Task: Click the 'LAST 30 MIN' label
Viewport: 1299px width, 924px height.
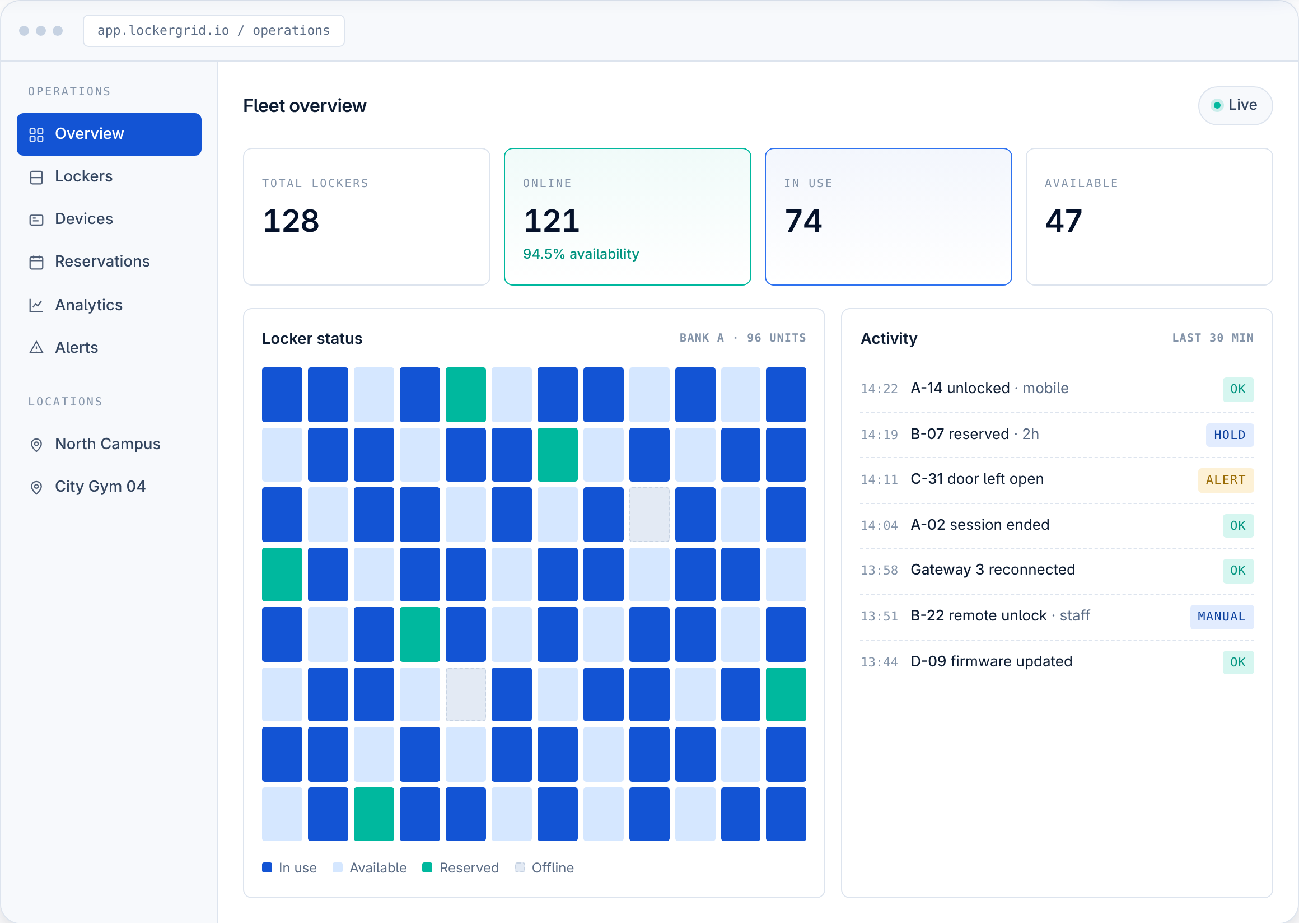Action: (1213, 338)
